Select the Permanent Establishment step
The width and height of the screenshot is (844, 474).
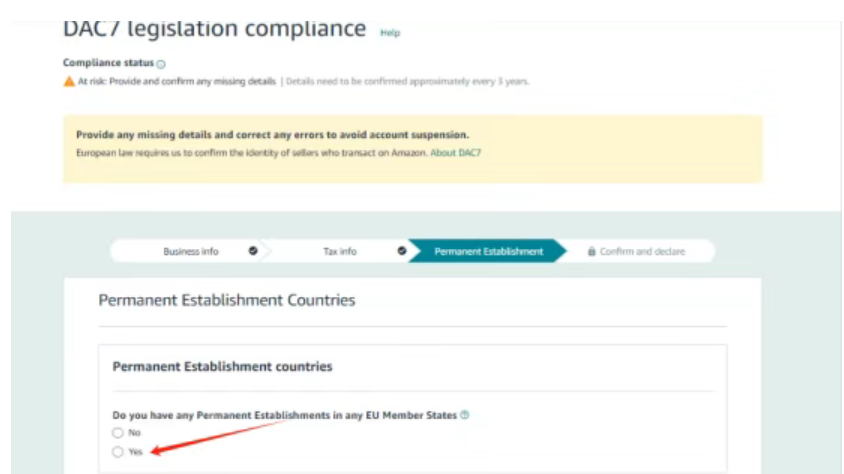488,251
